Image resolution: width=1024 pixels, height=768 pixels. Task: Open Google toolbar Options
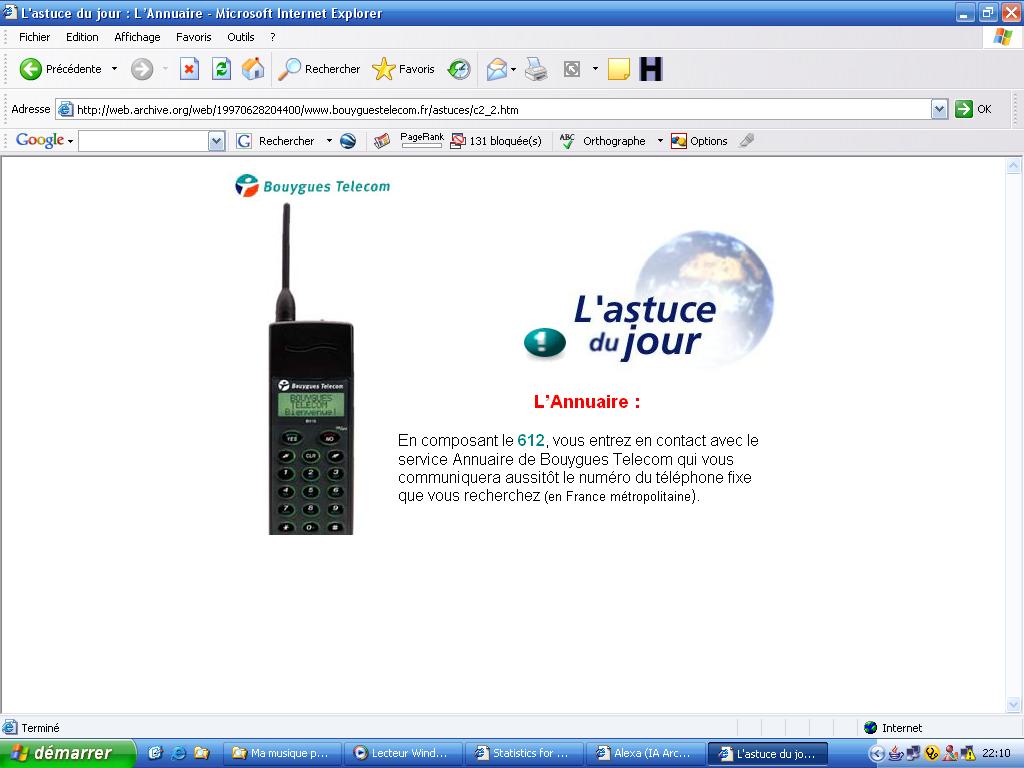(699, 141)
